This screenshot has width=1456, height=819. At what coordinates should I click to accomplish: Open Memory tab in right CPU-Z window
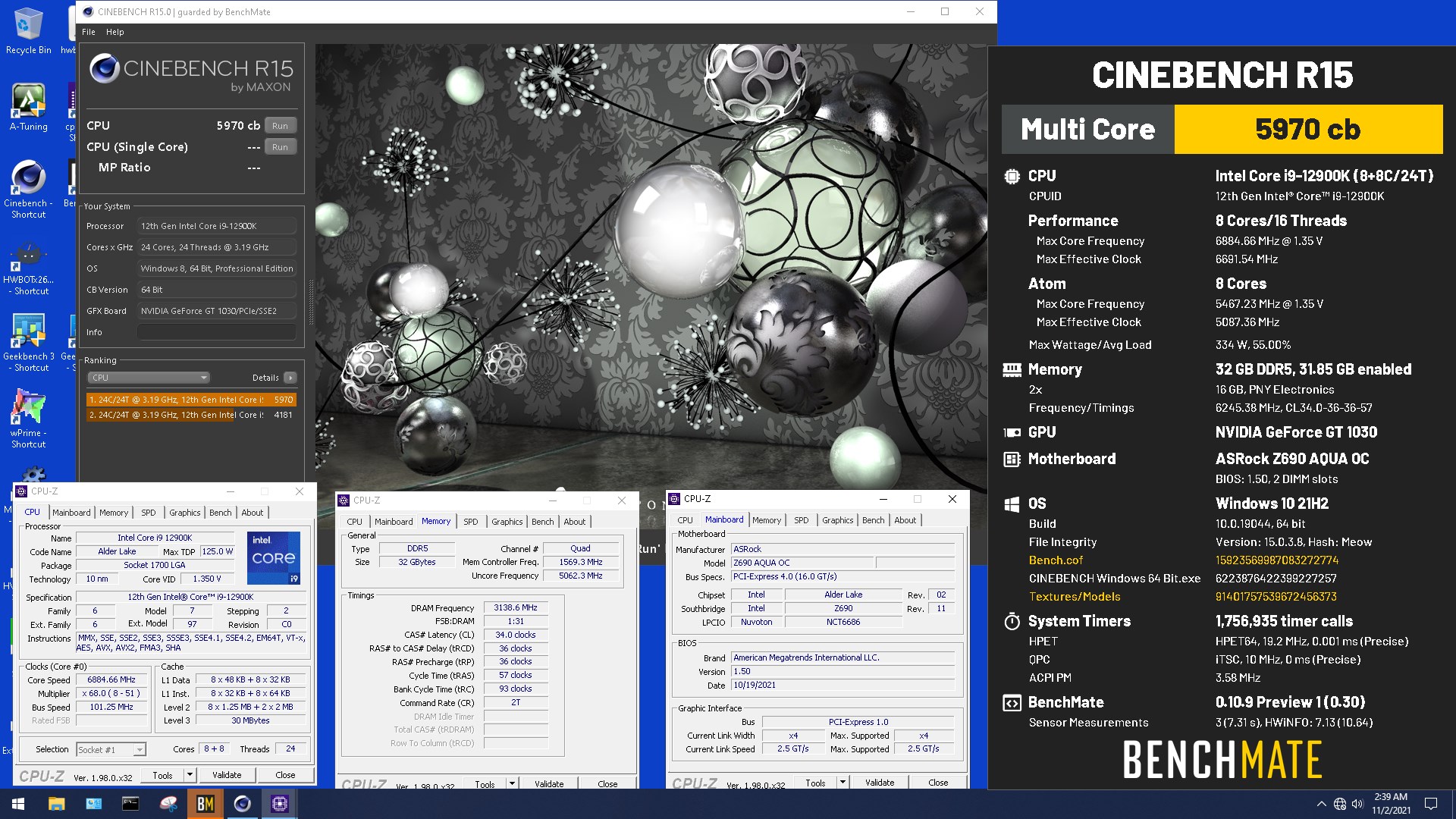767,520
